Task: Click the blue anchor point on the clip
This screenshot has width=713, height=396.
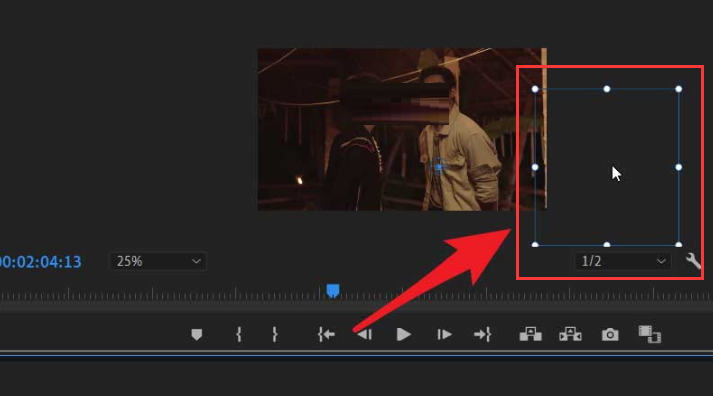Action: pos(439,167)
